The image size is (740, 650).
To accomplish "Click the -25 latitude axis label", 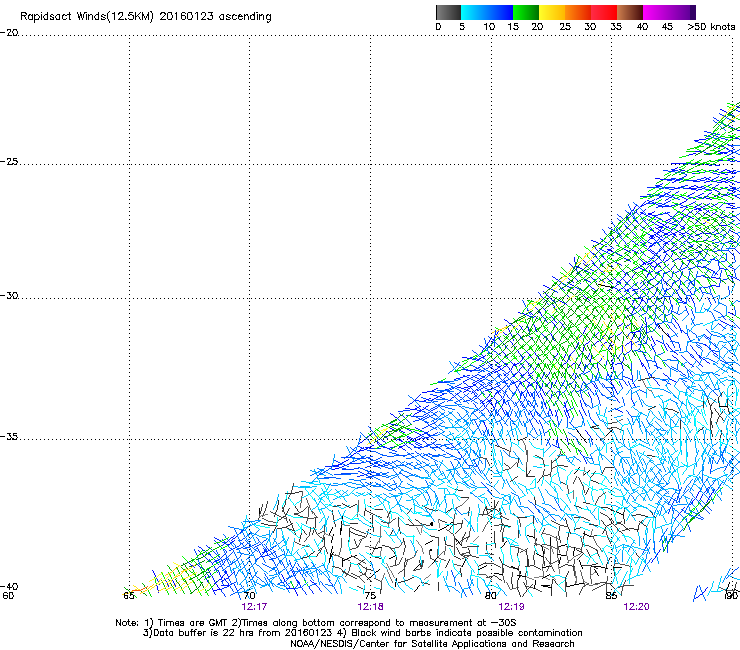I will click(x=9, y=161).
